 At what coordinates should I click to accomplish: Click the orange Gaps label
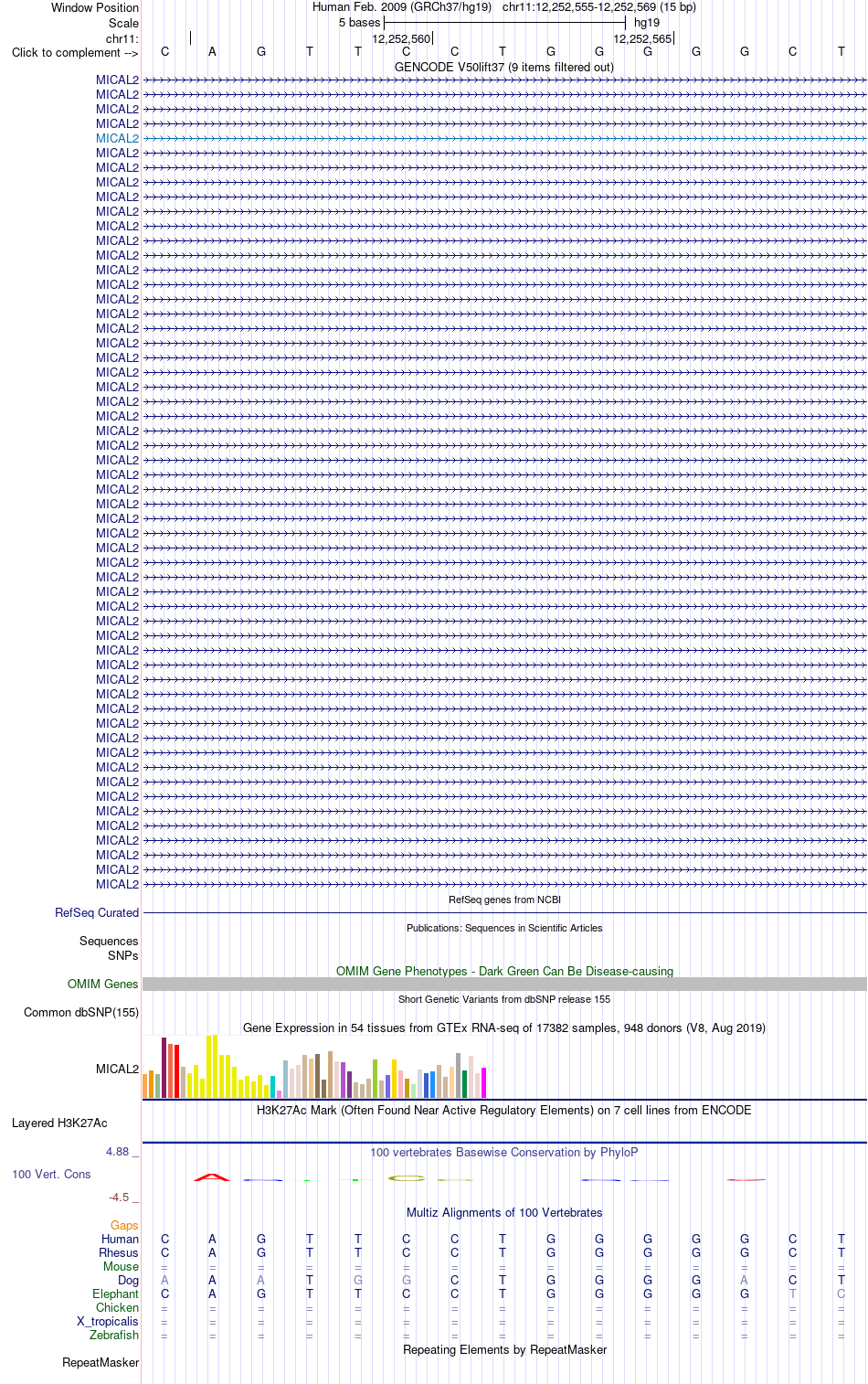[x=124, y=1225]
